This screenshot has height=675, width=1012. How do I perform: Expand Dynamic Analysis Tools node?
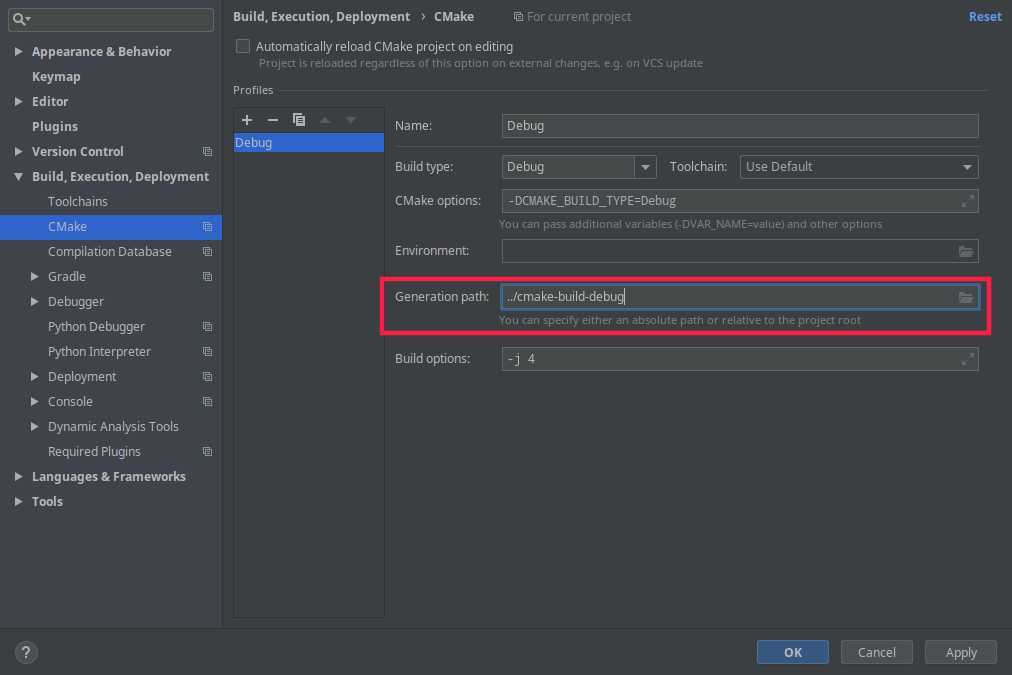coord(34,427)
